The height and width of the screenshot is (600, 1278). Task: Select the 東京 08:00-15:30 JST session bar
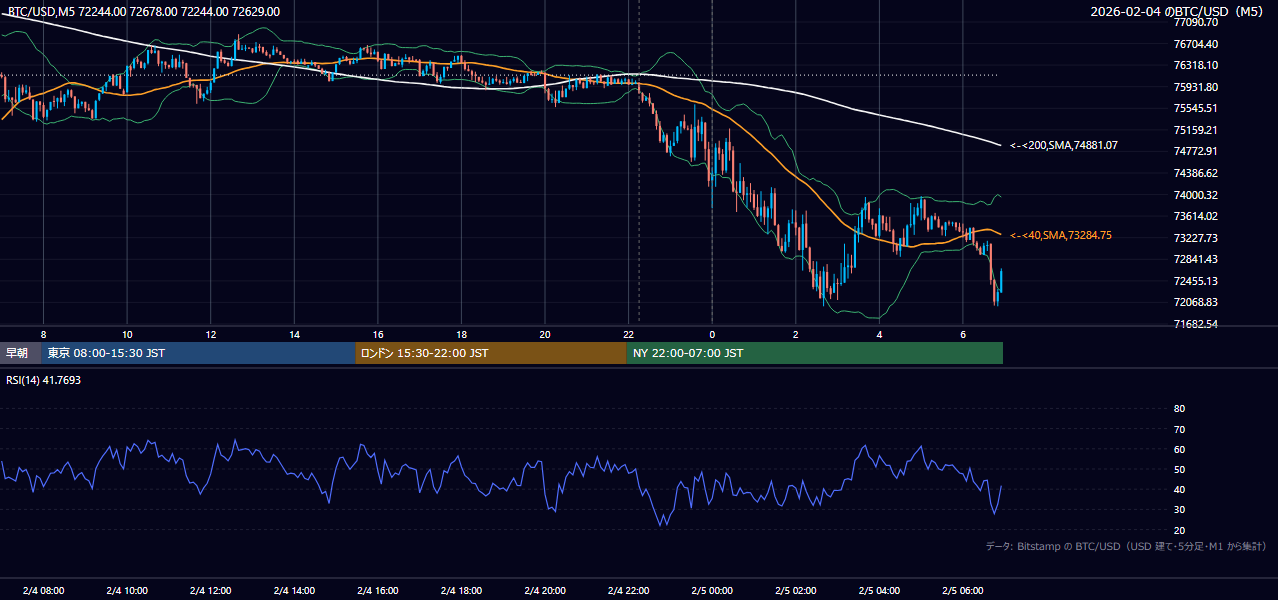(x=199, y=353)
